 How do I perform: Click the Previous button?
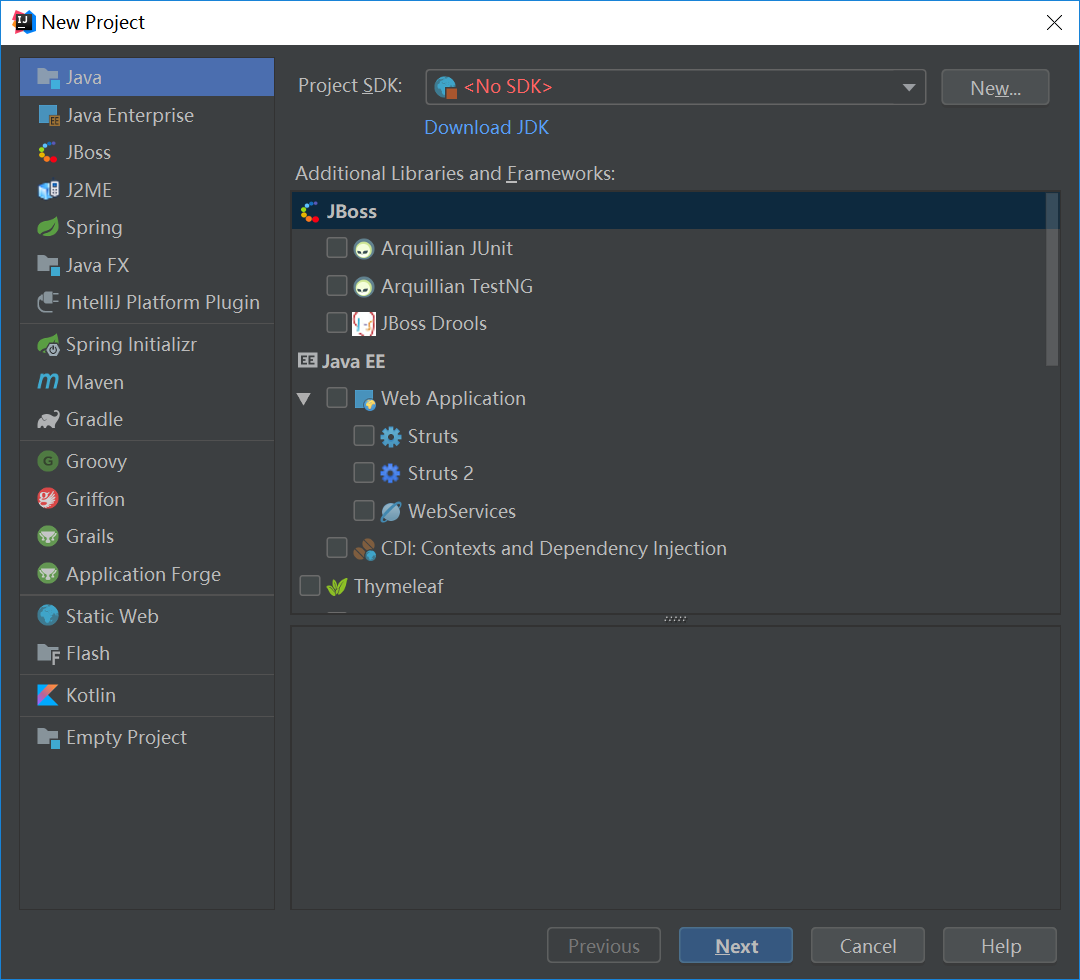(x=604, y=946)
